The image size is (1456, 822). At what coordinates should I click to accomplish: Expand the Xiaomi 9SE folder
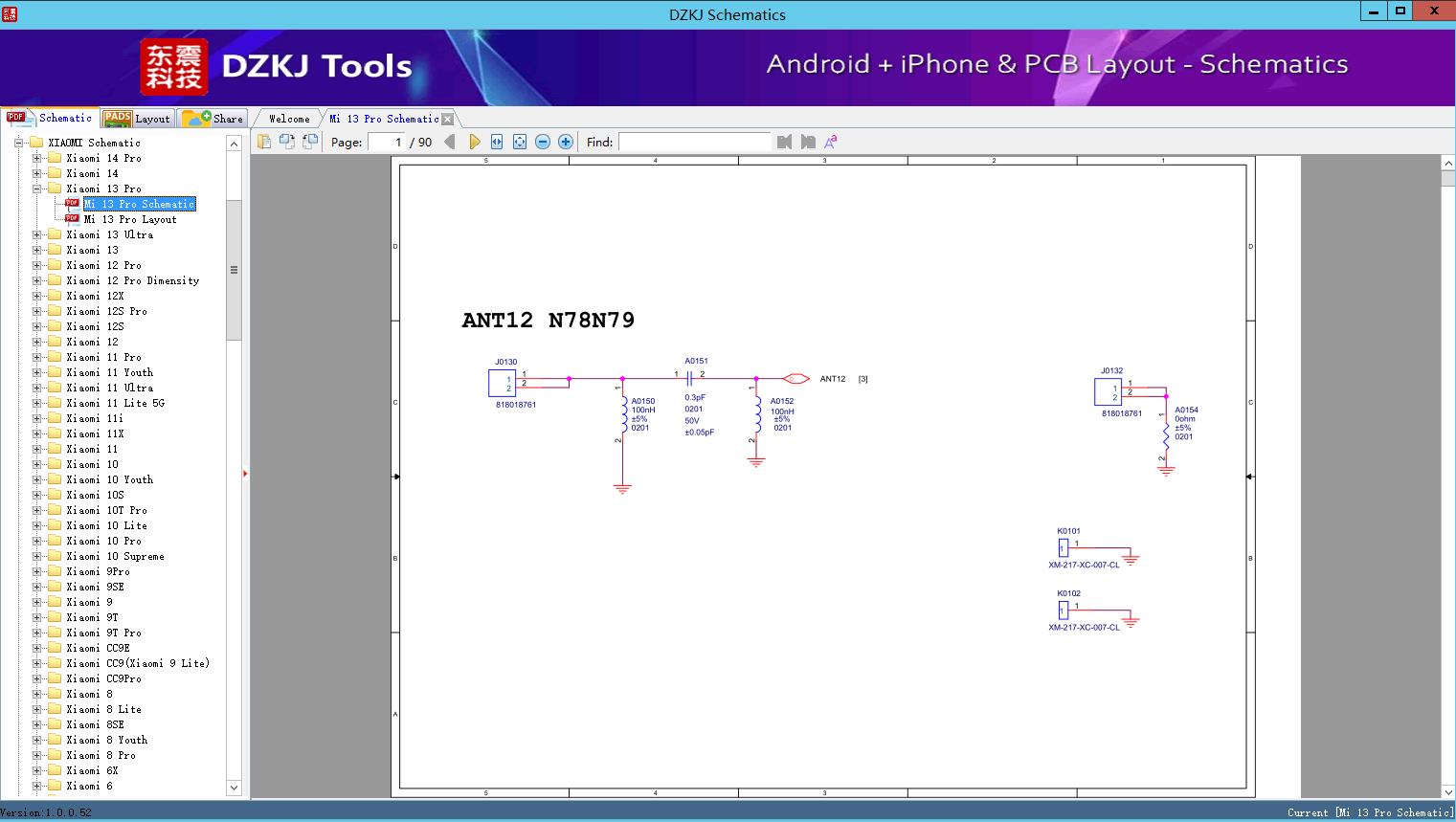pyautogui.click(x=36, y=587)
